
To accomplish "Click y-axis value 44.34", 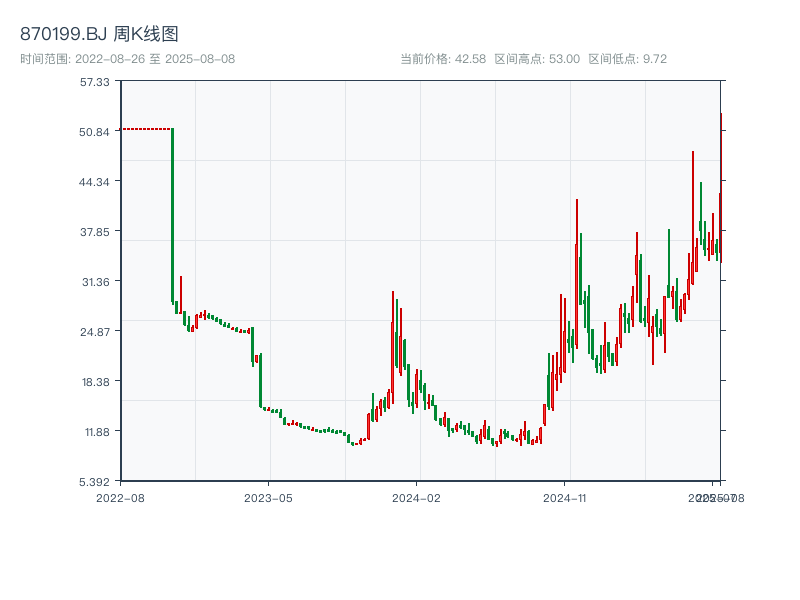I will pyautogui.click(x=94, y=182).
